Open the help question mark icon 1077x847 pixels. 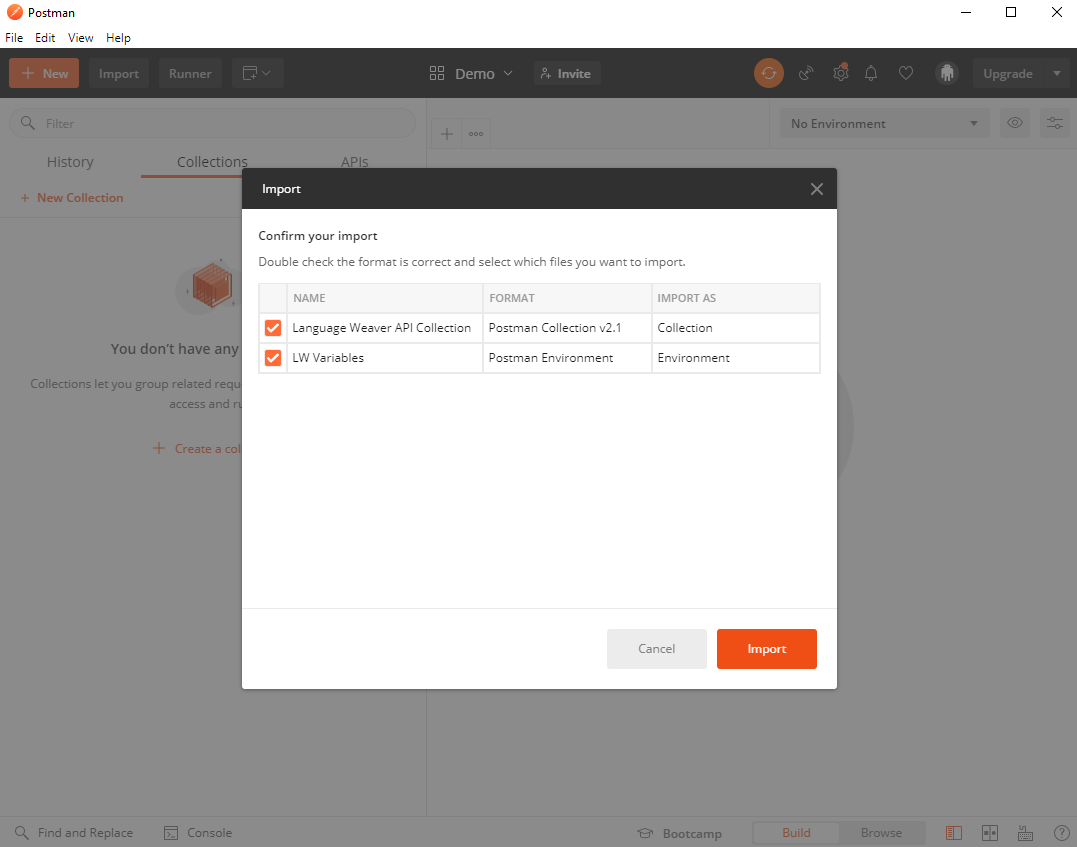coord(1061,833)
